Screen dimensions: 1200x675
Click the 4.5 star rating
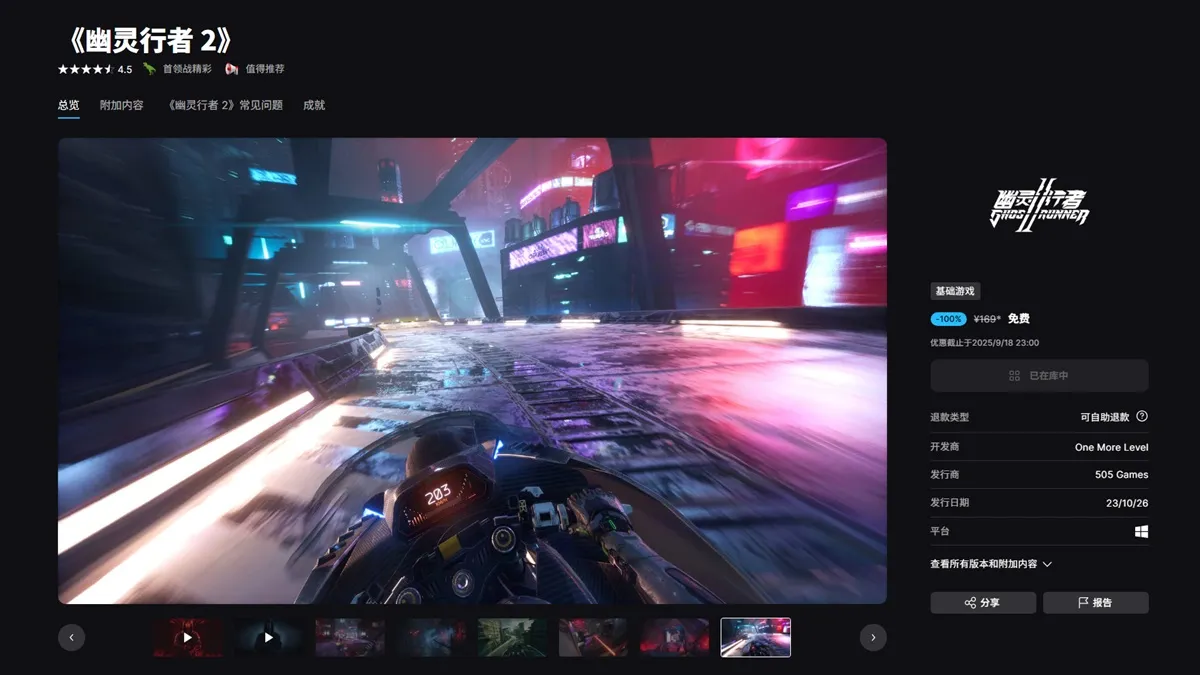pyautogui.click(x=95, y=69)
